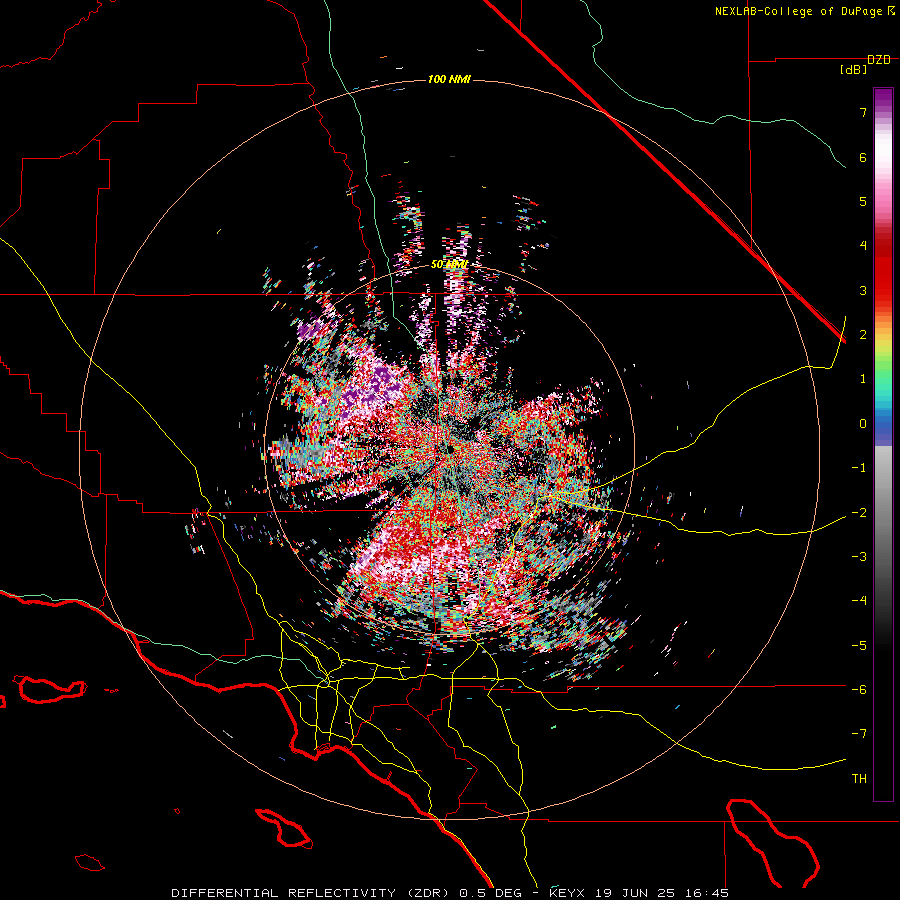The height and width of the screenshot is (900, 900).
Task: Click the -6 value on color scale
Action: tap(859, 689)
